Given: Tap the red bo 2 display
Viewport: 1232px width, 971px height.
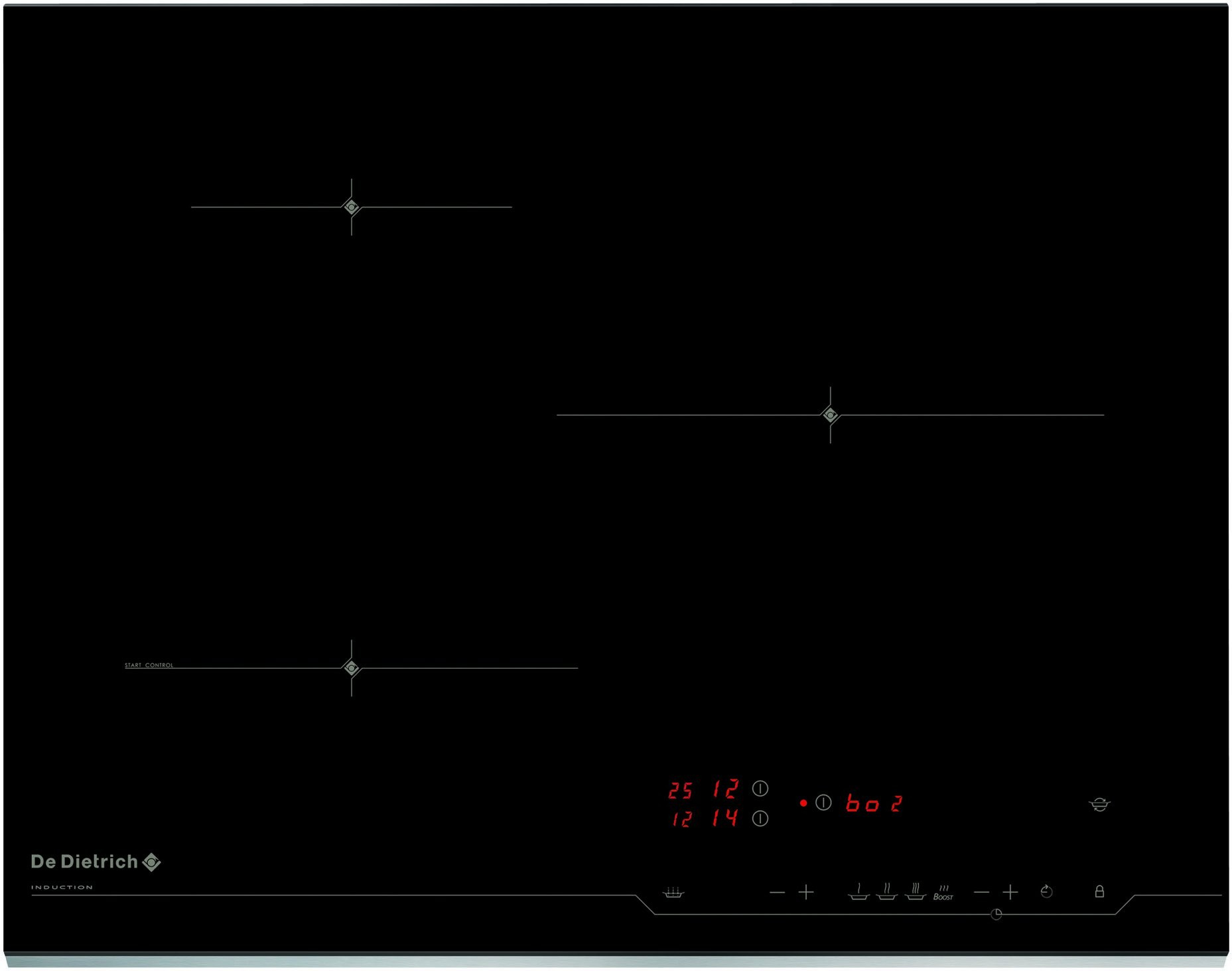Looking at the screenshot, I should 873,804.
